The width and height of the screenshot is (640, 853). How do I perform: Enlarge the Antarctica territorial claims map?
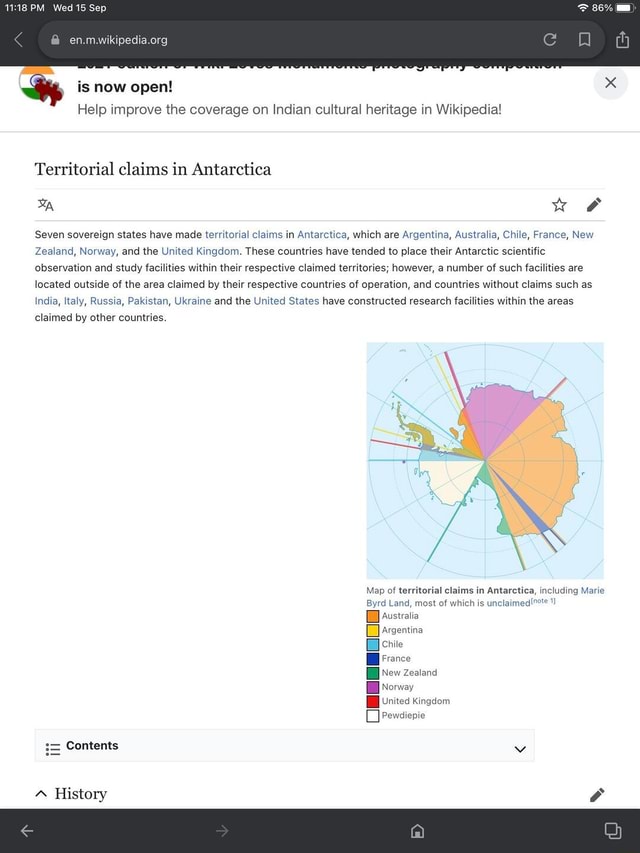485,461
